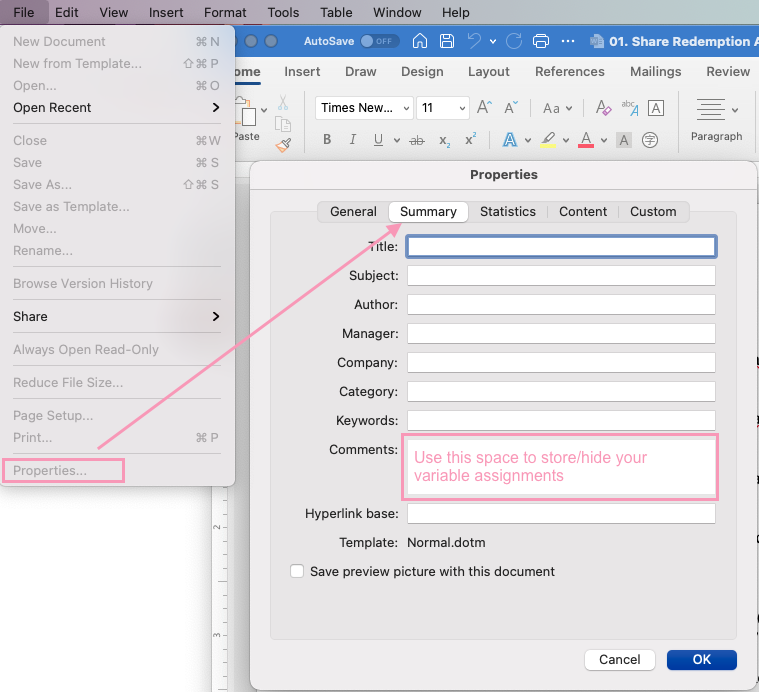The image size is (759, 692).
Task: Click the Save floppy disk icon
Action: tap(447, 41)
